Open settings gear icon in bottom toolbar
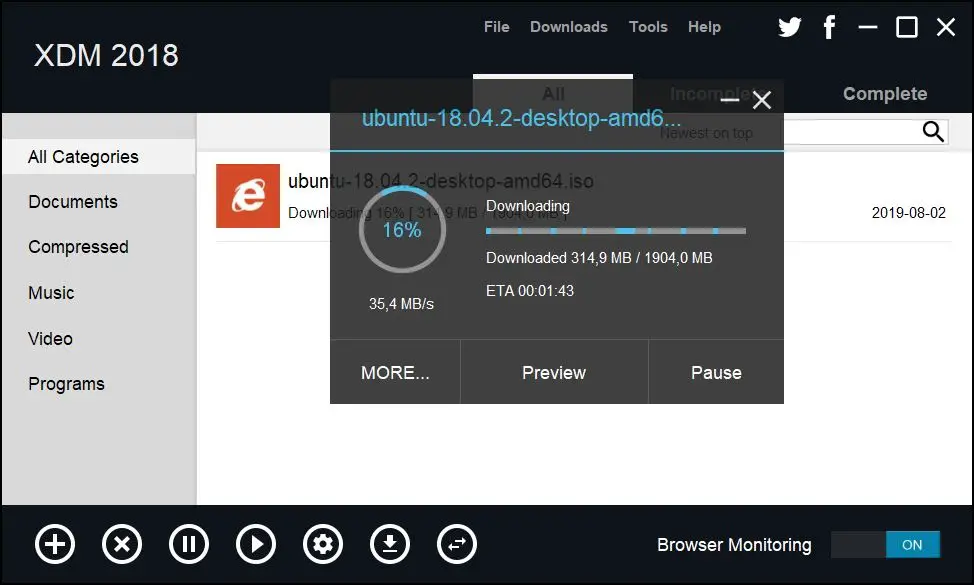 pyautogui.click(x=323, y=545)
